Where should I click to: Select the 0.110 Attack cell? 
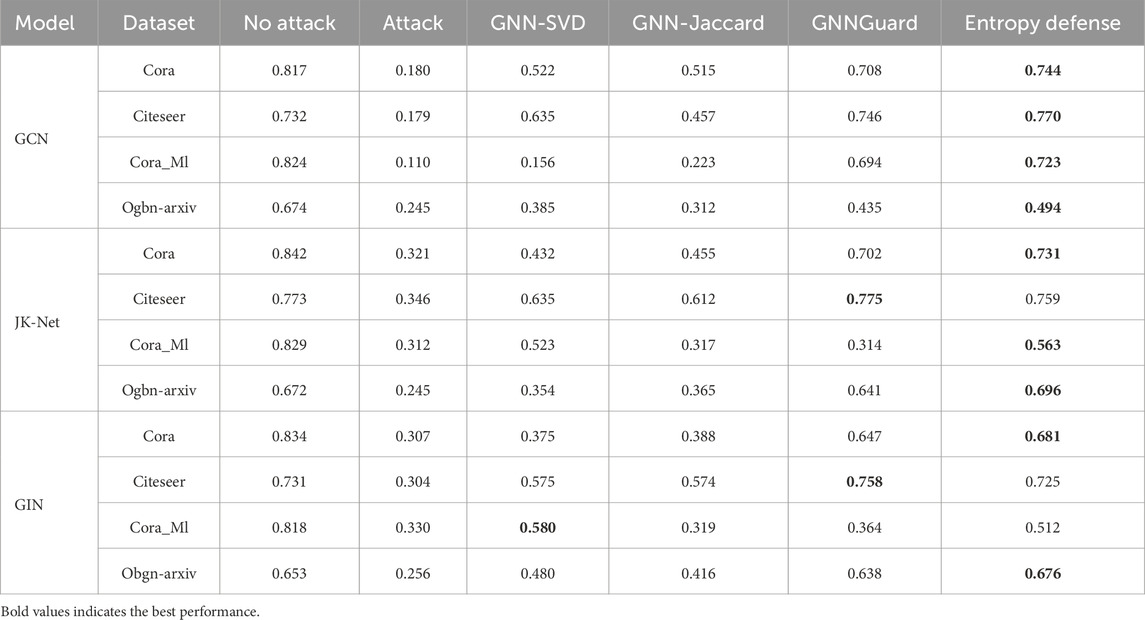click(412, 162)
